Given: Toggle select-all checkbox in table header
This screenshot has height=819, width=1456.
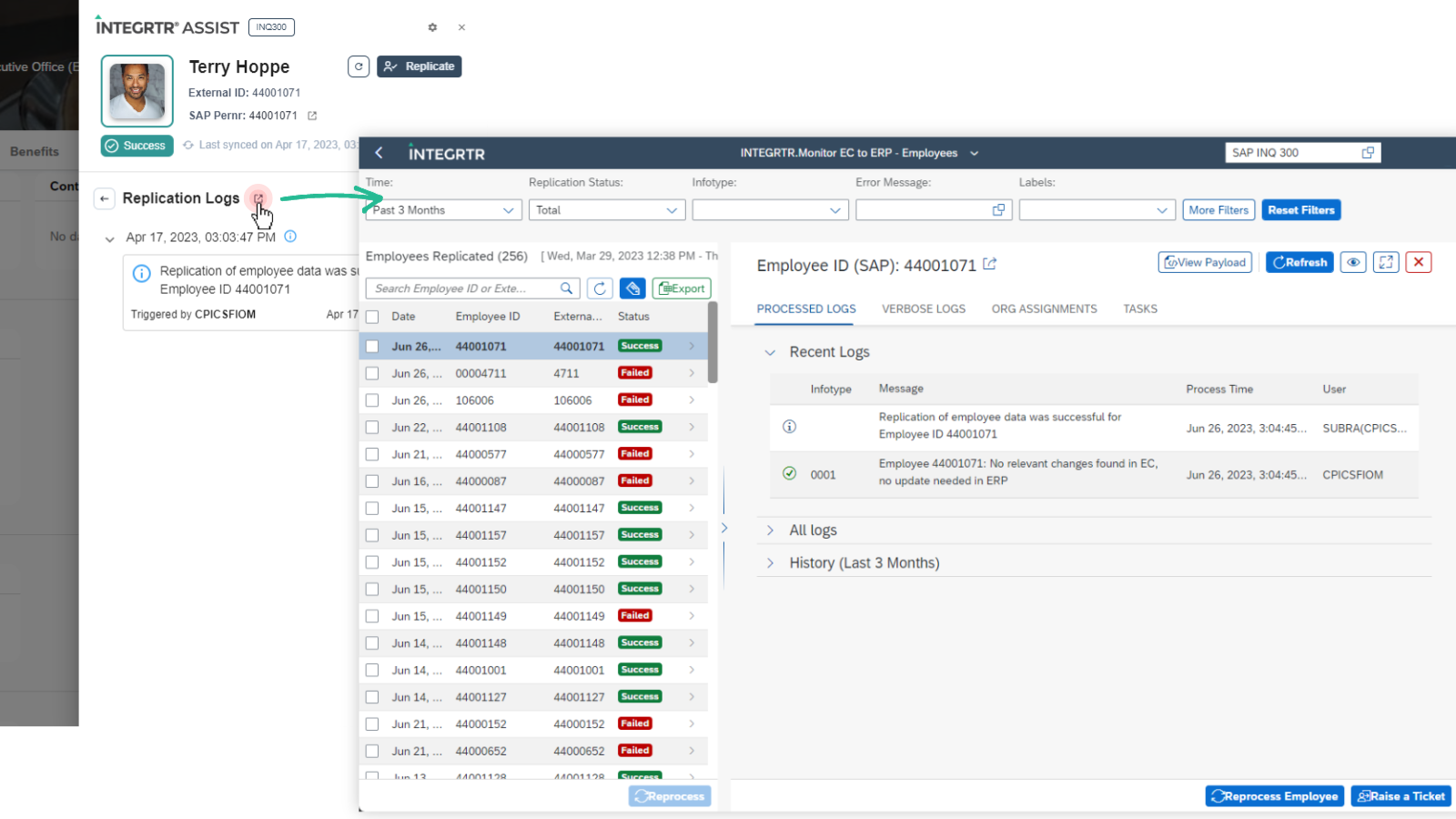Looking at the screenshot, I should point(372,318).
